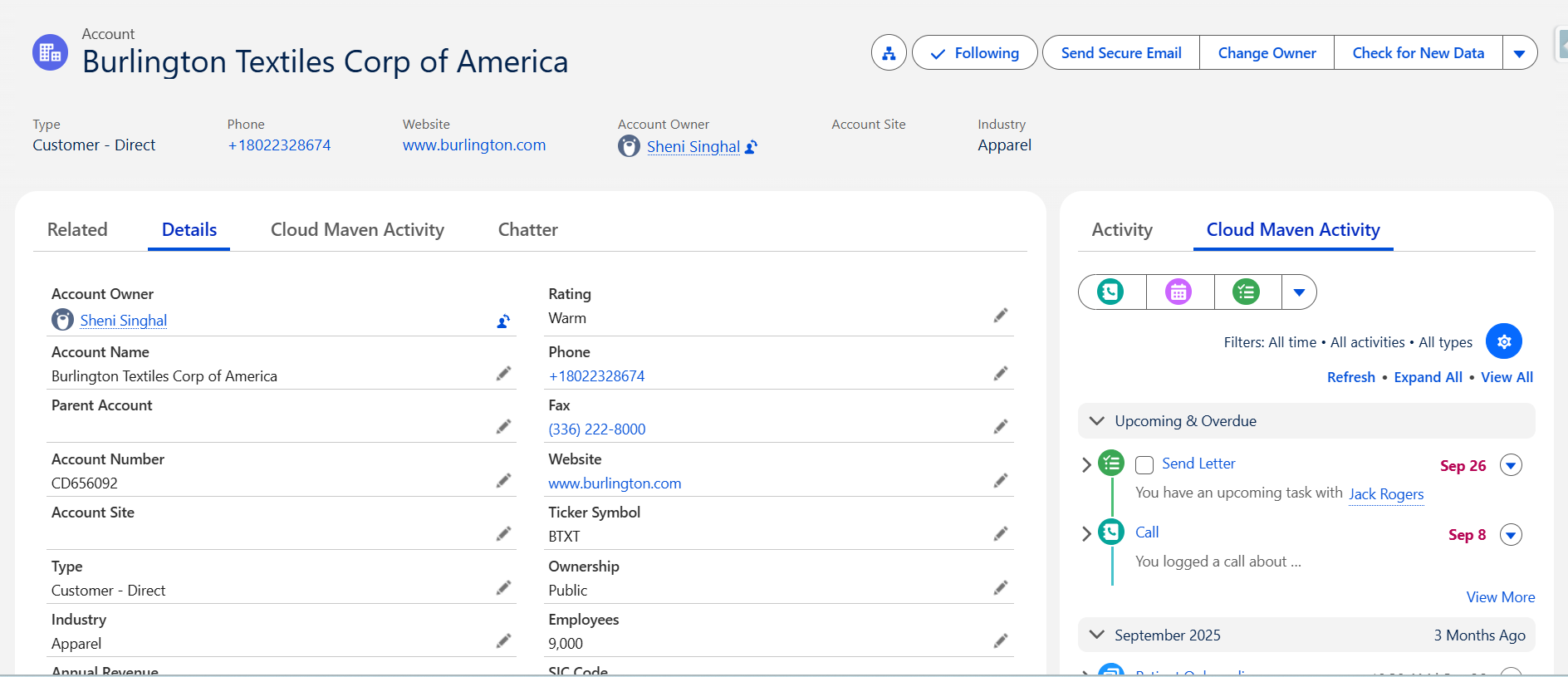Click the Send Secure Email button
The image size is (1568, 677).
(1121, 53)
